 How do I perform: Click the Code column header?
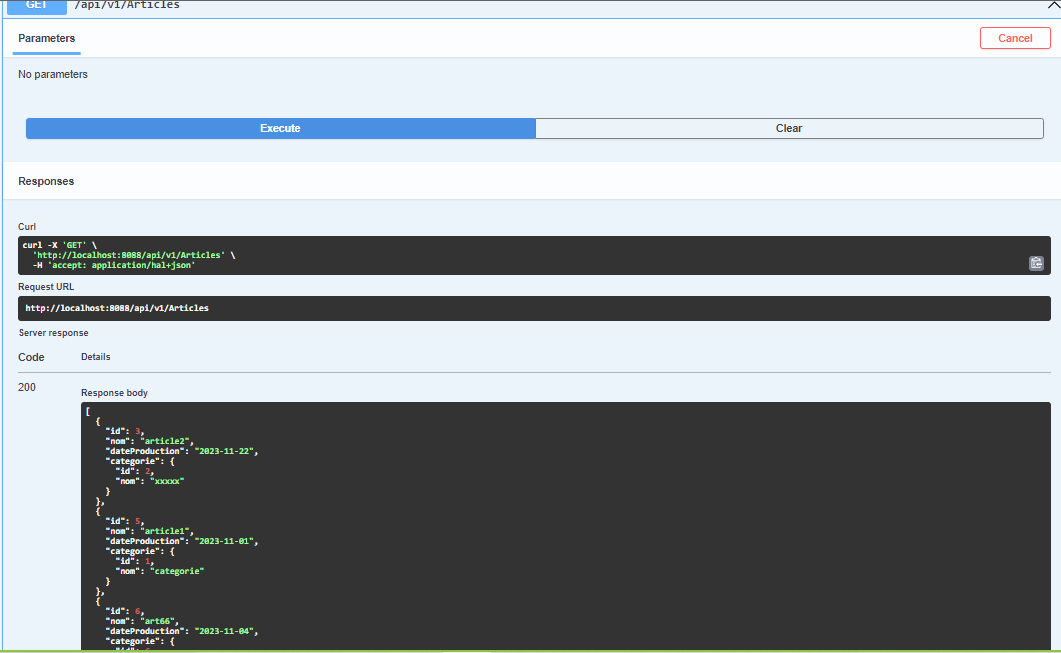(x=30, y=356)
